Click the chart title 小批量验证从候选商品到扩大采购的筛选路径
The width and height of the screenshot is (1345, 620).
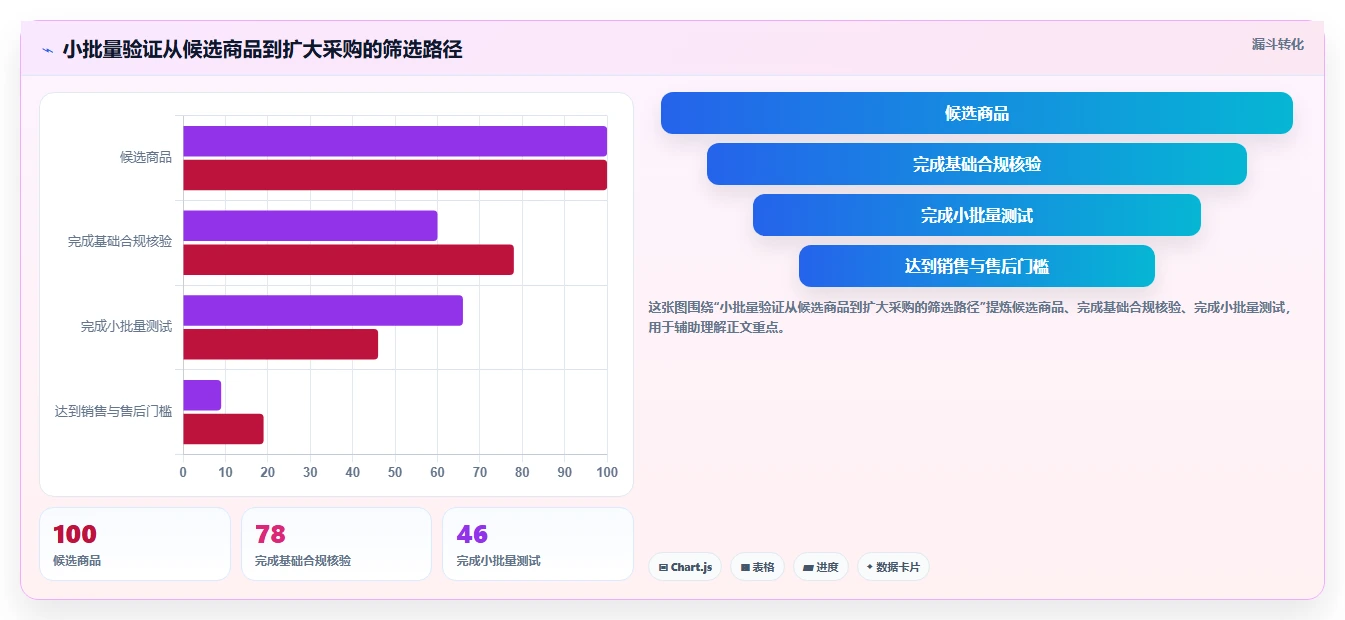tap(262, 50)
